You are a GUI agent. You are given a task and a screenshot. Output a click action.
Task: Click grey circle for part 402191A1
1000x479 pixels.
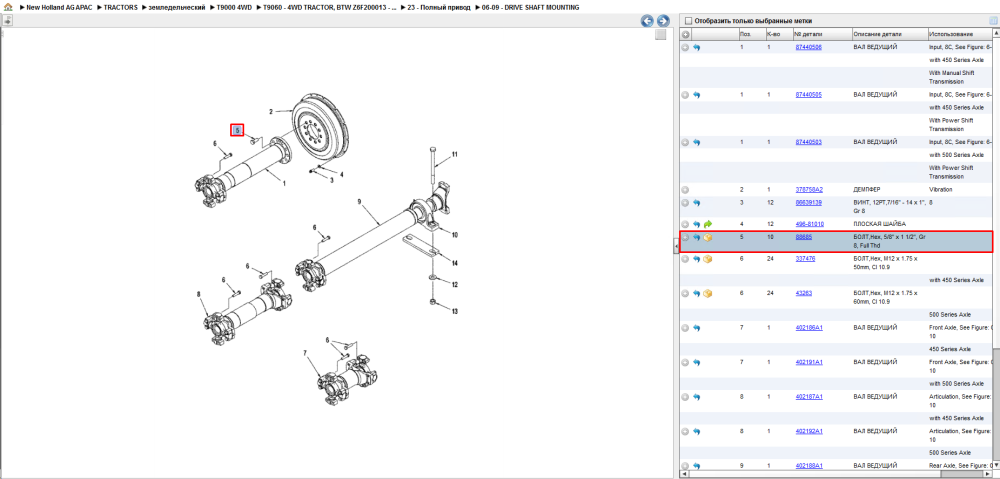tap(685, 362)
